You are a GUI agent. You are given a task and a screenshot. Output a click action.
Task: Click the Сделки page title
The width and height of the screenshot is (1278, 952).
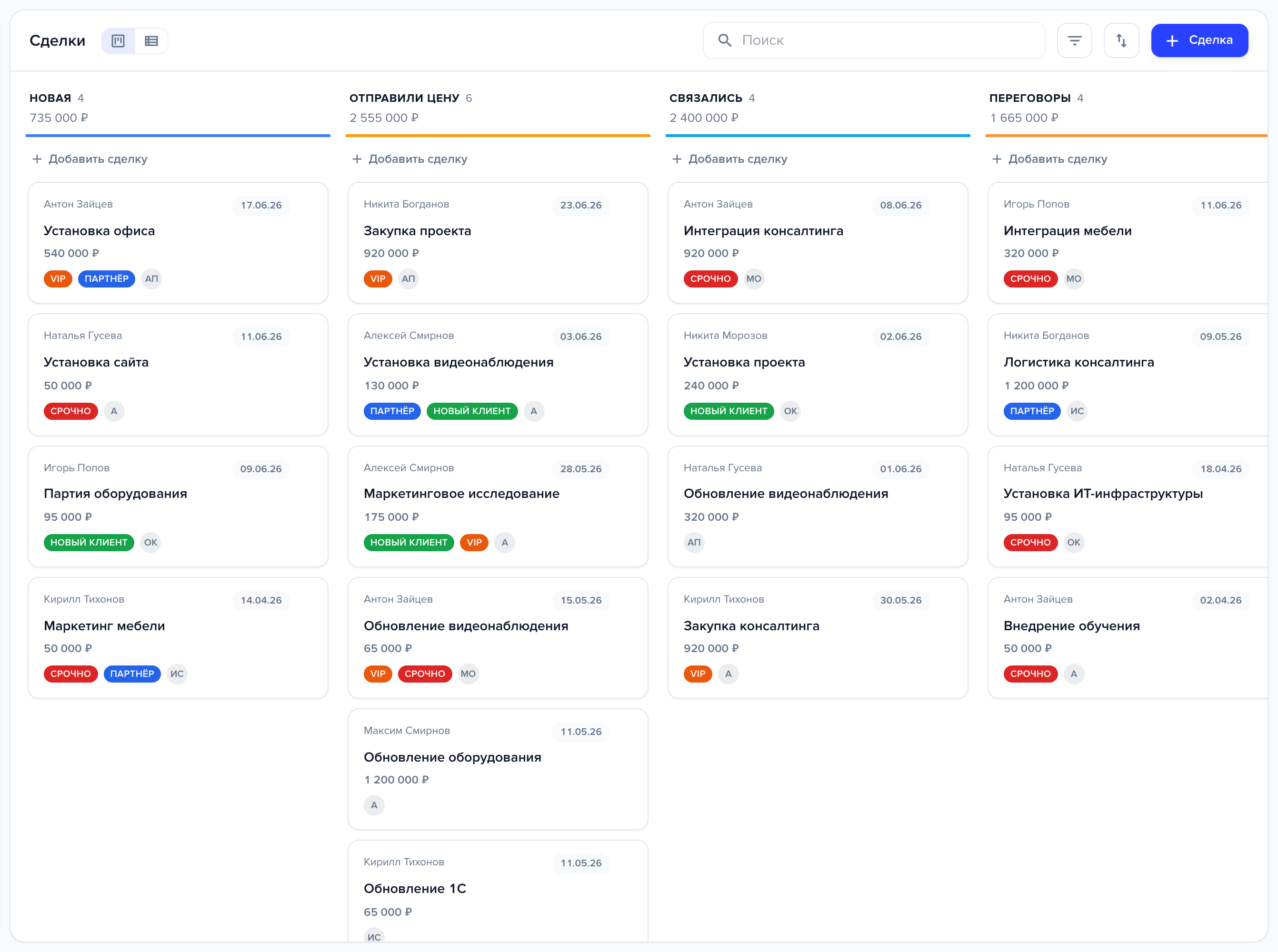tap(58, 41)
